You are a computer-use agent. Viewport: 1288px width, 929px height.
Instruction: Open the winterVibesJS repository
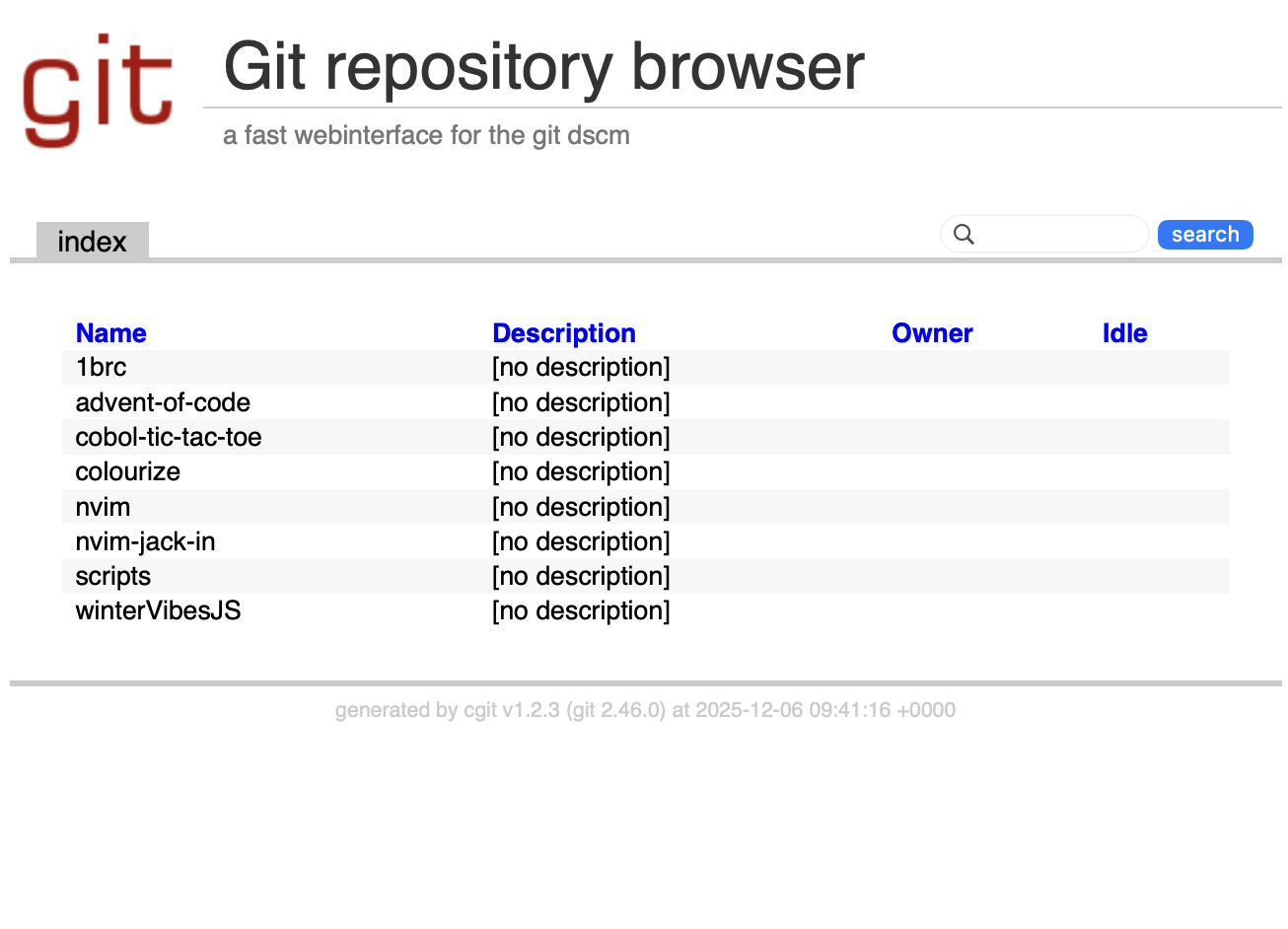158,610
